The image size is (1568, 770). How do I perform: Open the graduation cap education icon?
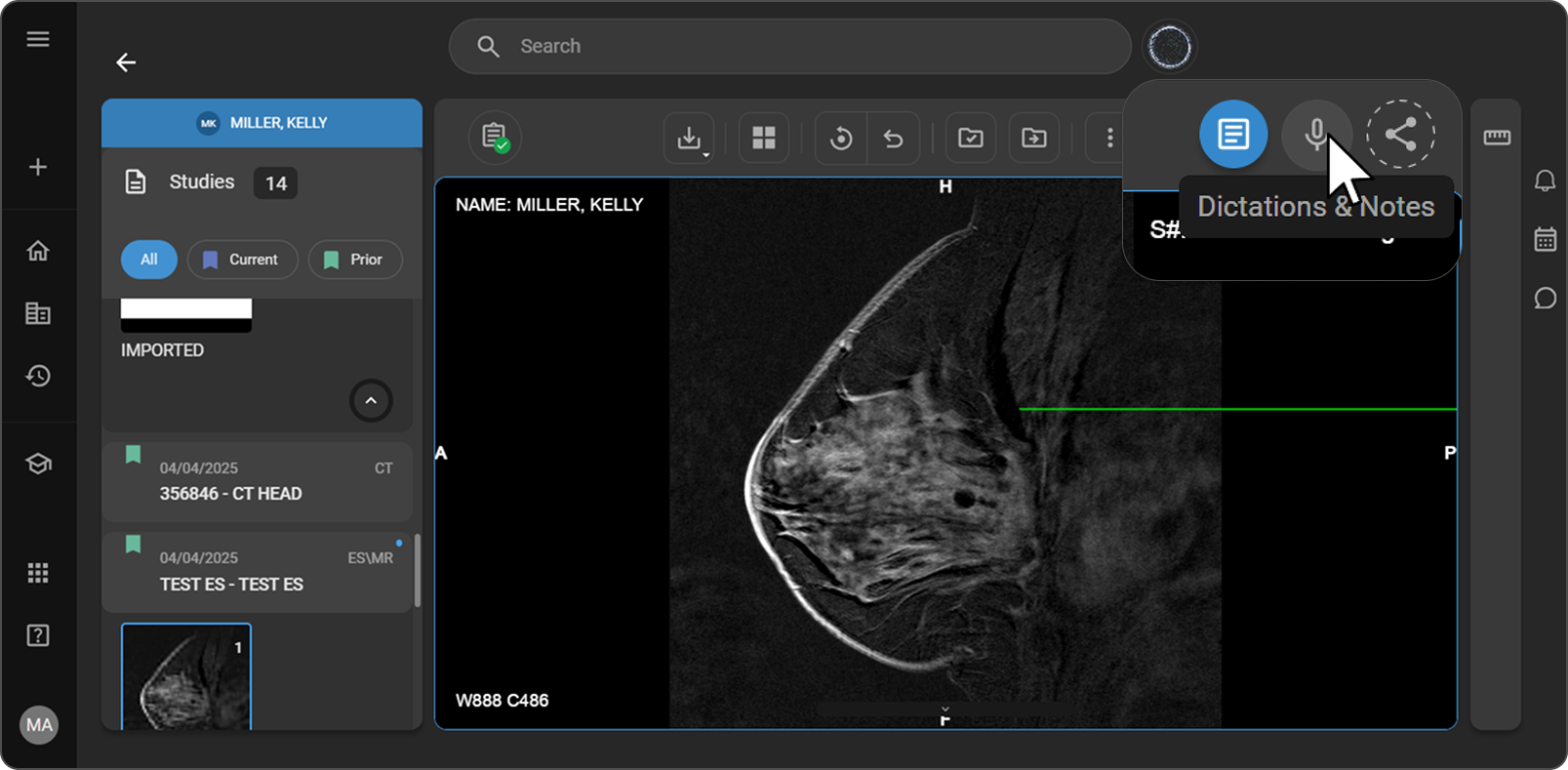click(x=38, y=464)
